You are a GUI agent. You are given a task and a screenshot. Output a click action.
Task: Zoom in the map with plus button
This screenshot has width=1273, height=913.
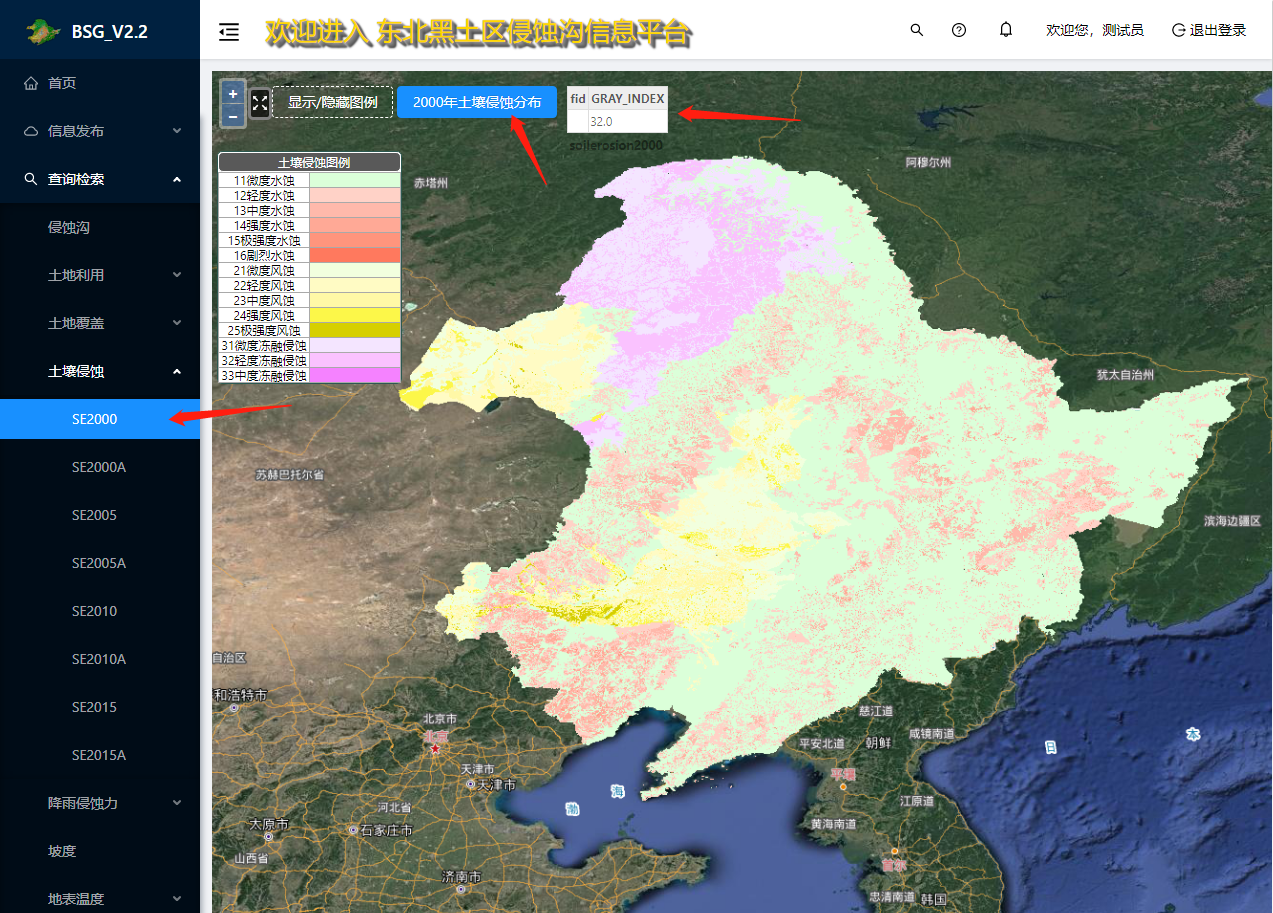tap(233, 93)
